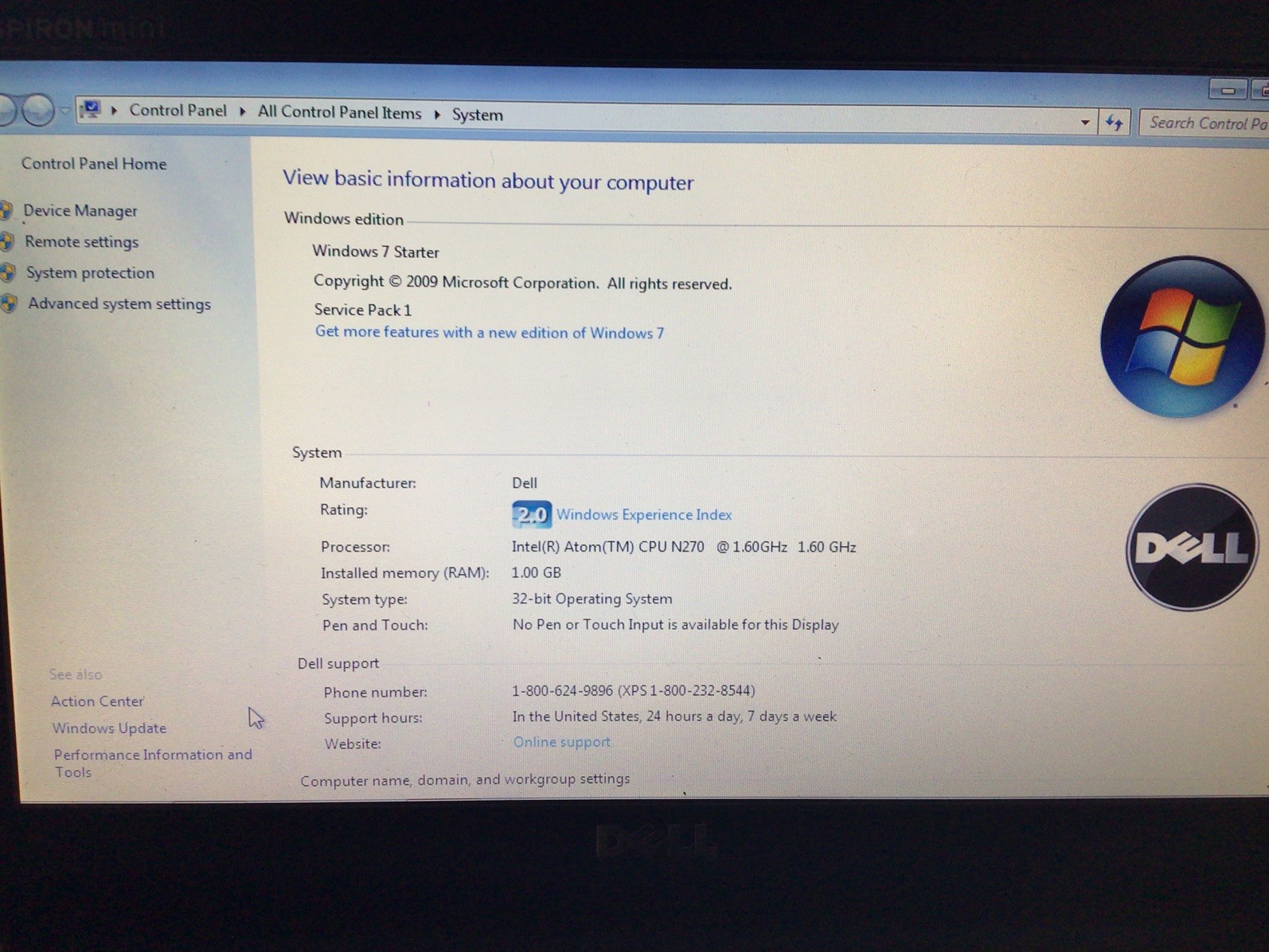Click the Search Control Panel field

1205,123
